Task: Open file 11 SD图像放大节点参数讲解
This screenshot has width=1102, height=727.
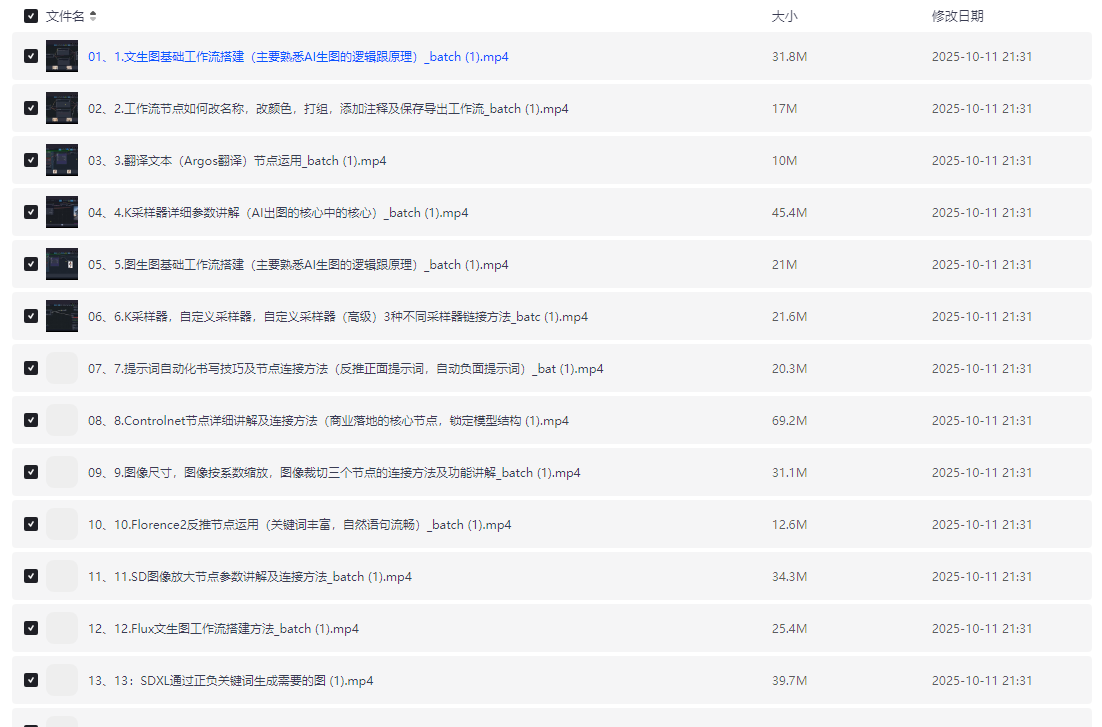Action: [x=249, y=577]
